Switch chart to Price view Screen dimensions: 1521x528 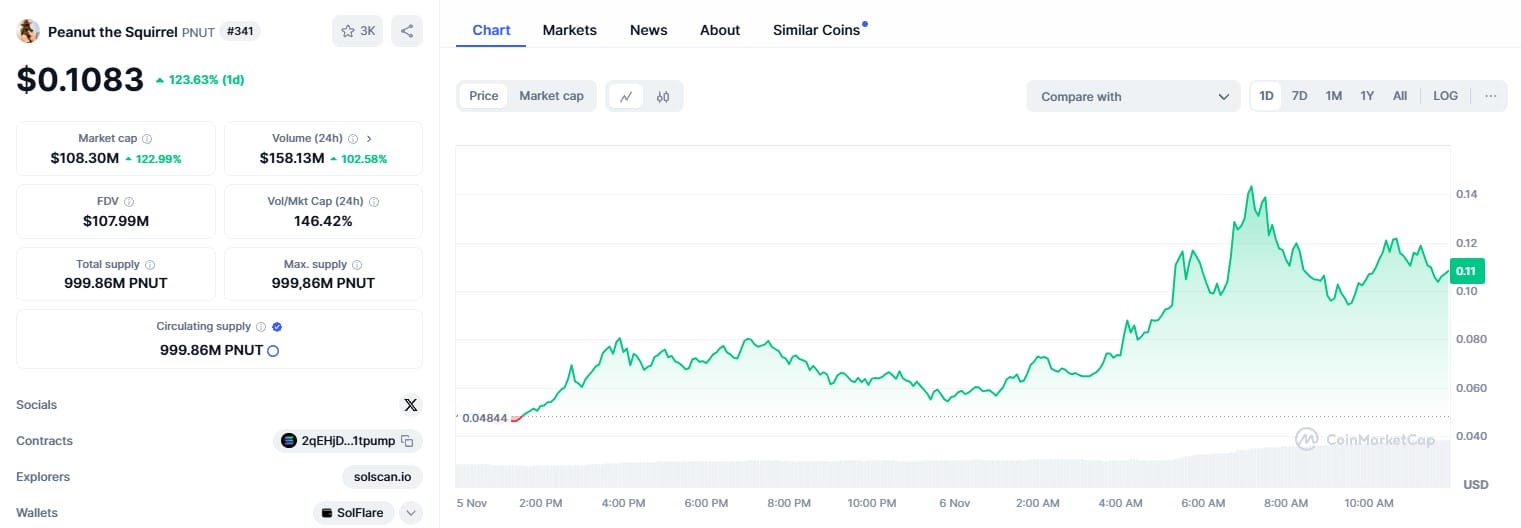point(484,96)
